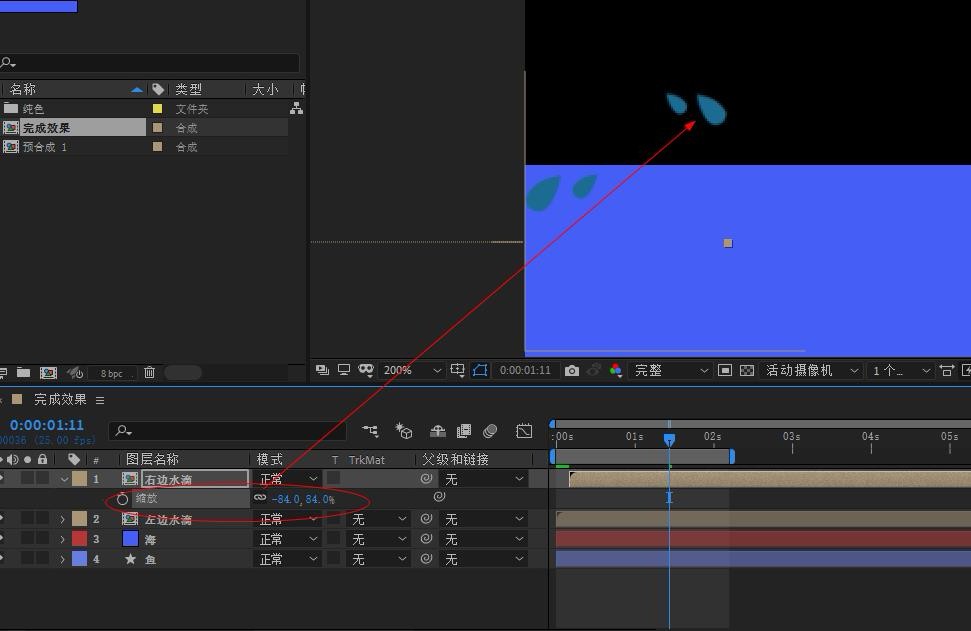
Task: Toggle lock switch for 右边水滴 layer
Action: (42, 479)
